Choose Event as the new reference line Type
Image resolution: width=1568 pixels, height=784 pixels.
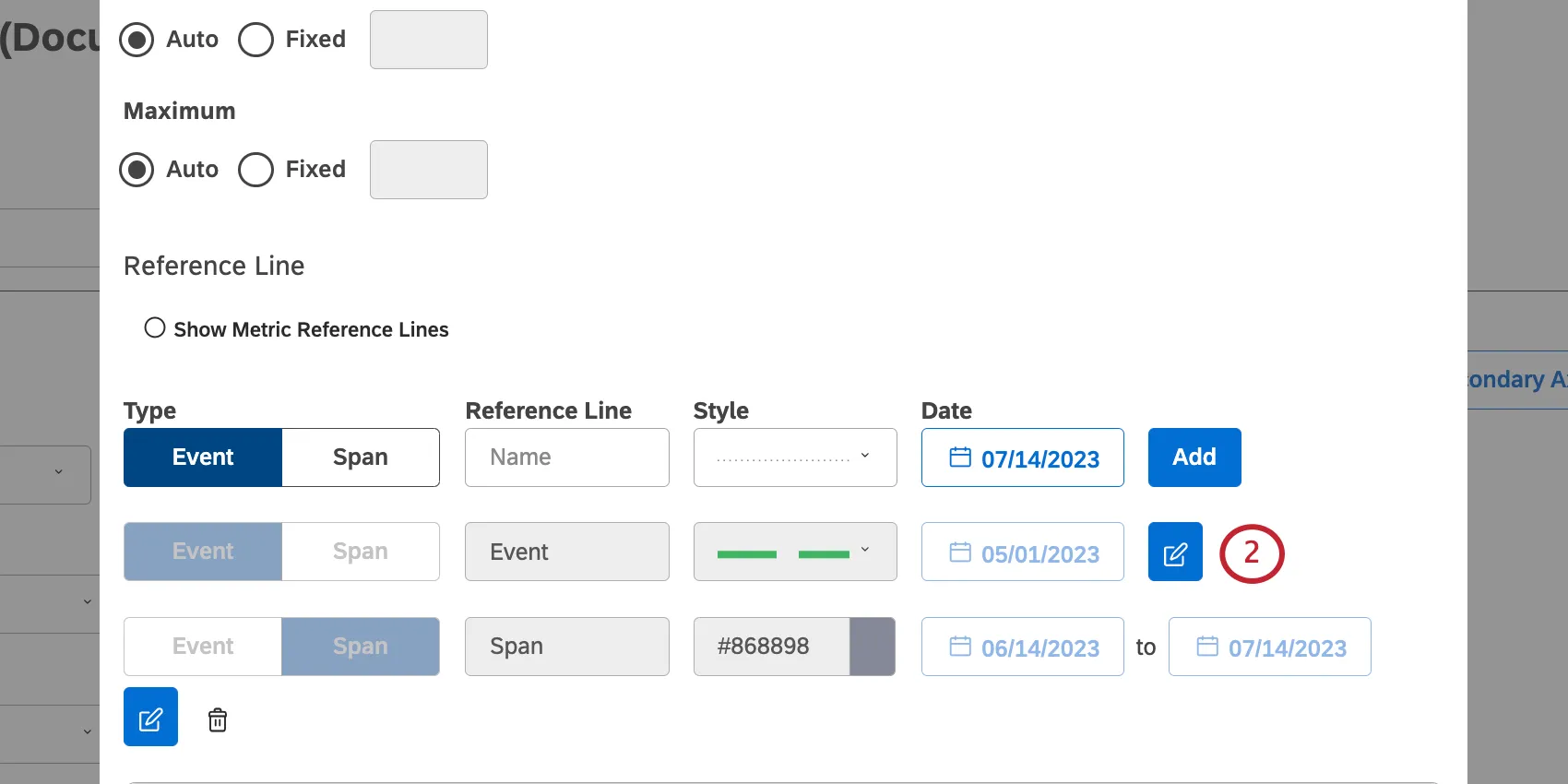pyautogui.click(x=203, y=457)
